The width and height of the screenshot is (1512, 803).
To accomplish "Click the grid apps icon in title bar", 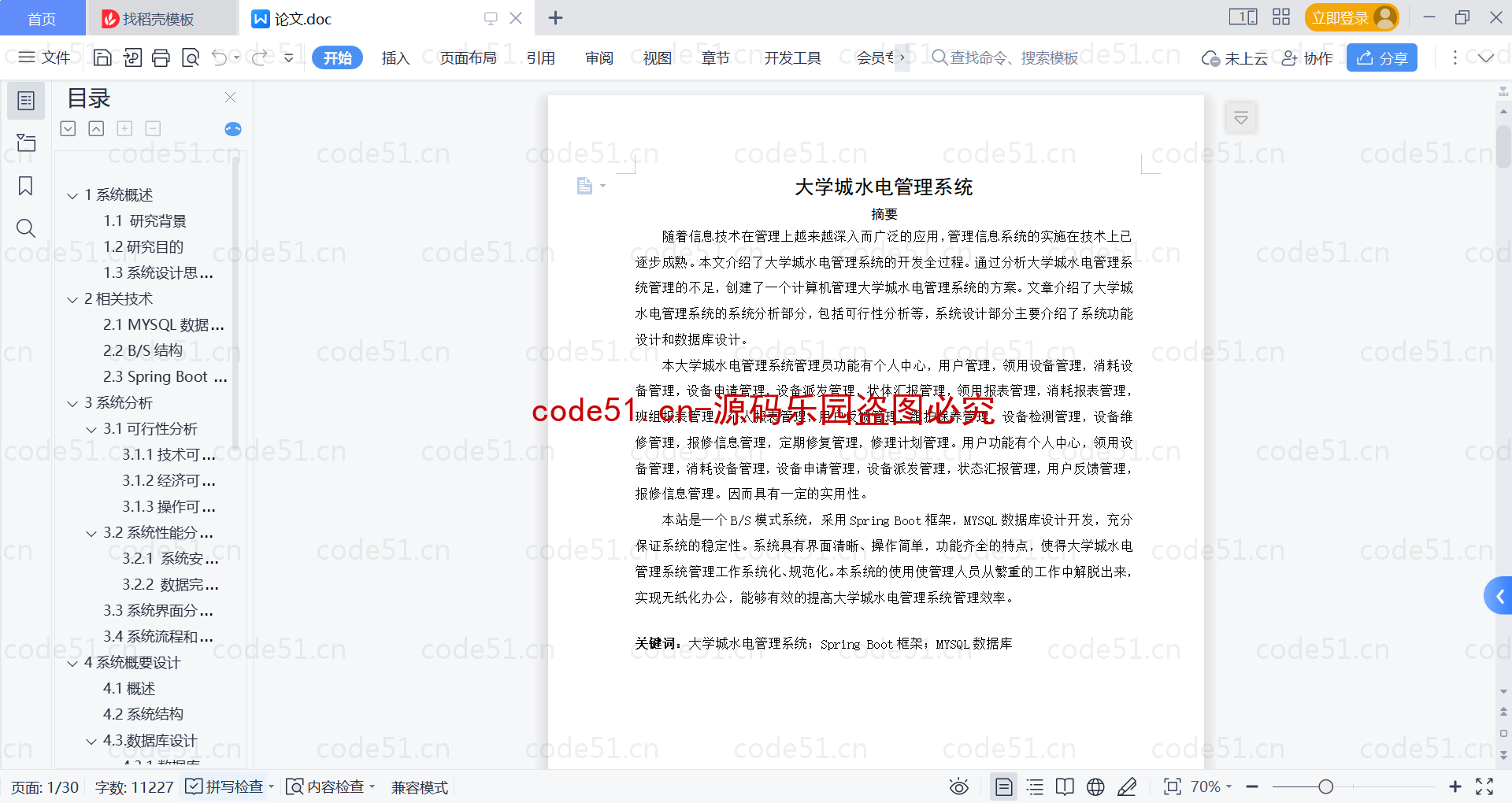I will point(1281,17).
